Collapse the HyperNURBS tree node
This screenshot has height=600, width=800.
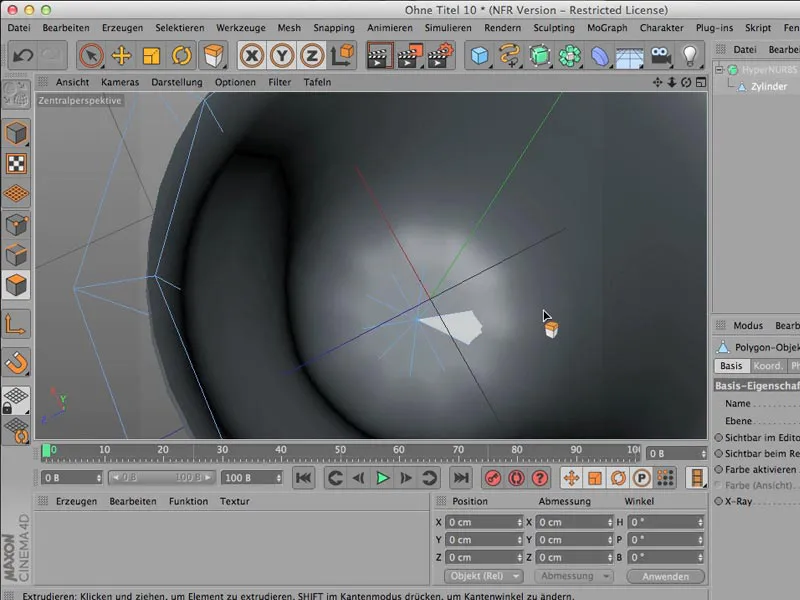coord(719,69)
